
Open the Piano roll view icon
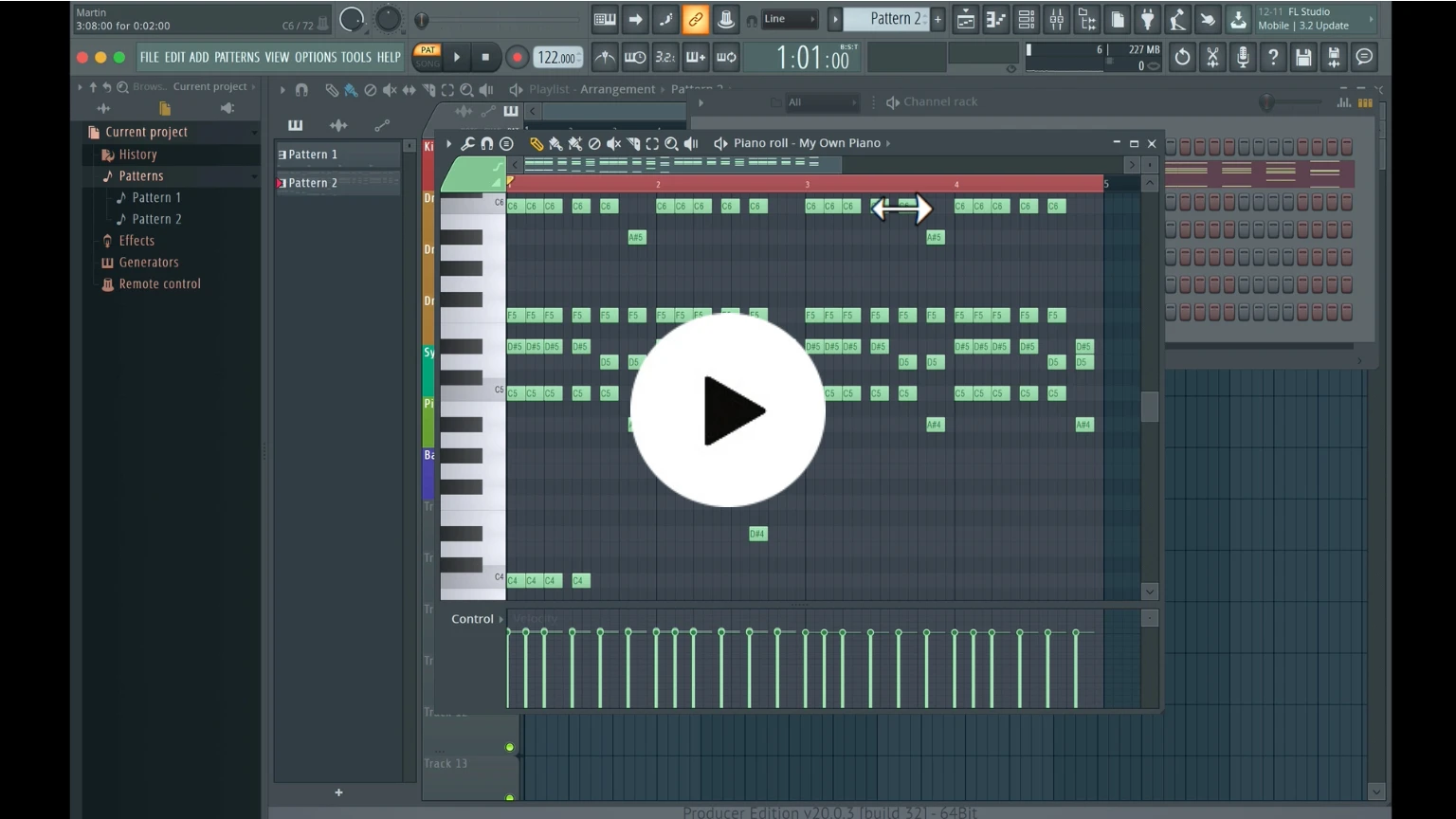point(995,19)
